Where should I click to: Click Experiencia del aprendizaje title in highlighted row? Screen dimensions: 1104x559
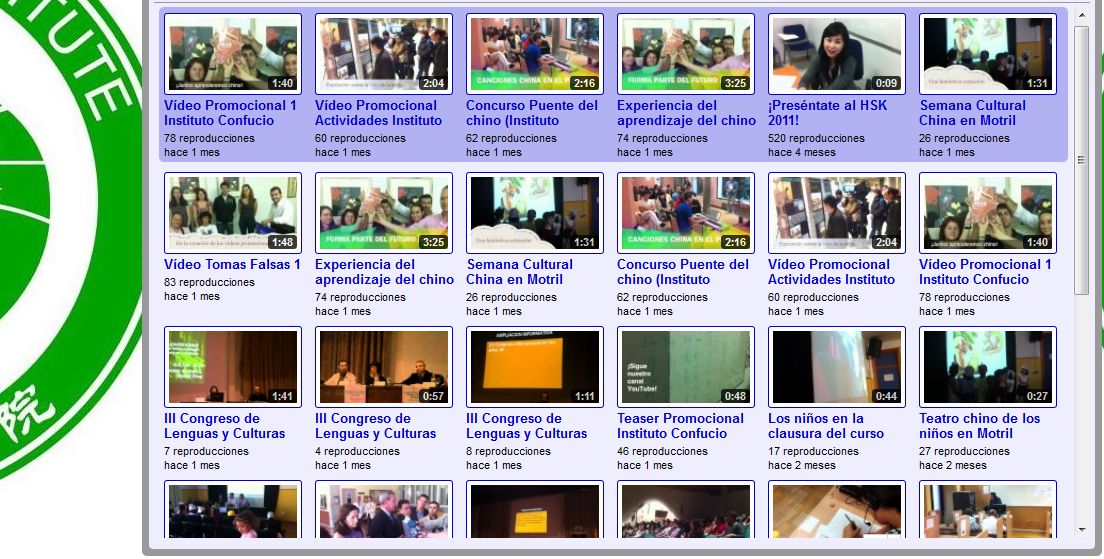click(x=686, y=113)
